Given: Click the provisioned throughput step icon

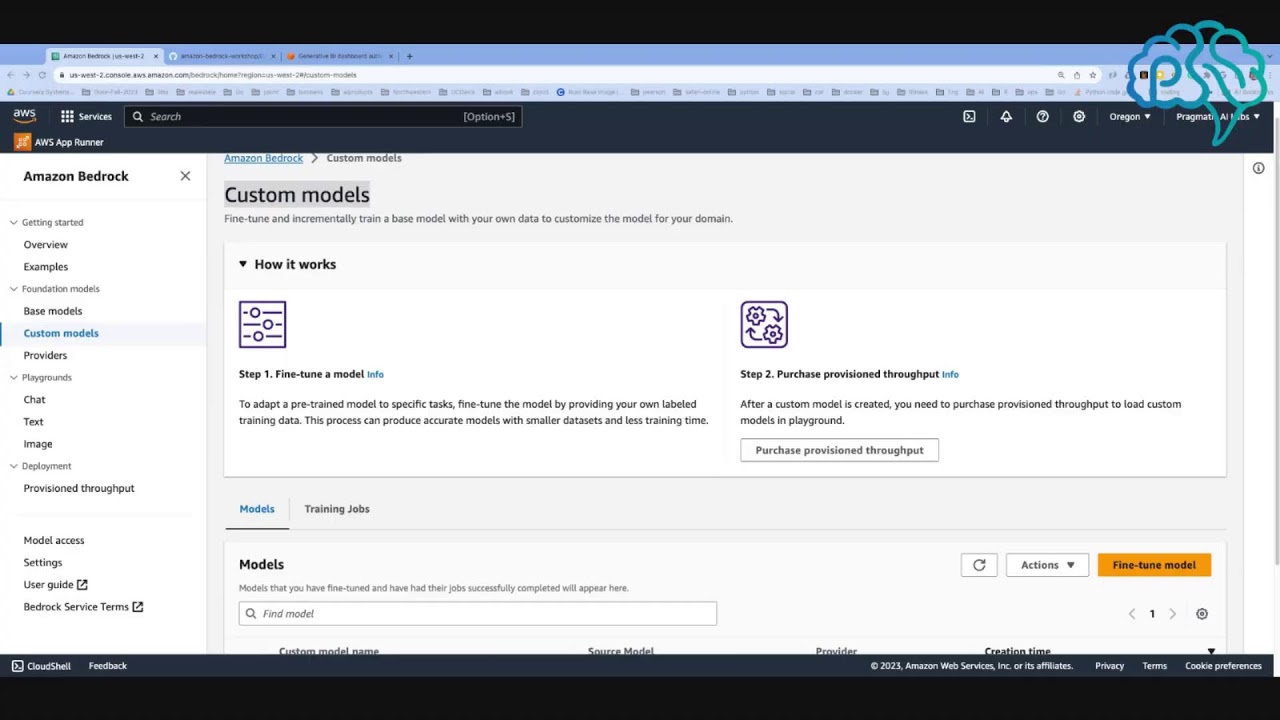Looking at the screenshot, I should click(764, 325).
